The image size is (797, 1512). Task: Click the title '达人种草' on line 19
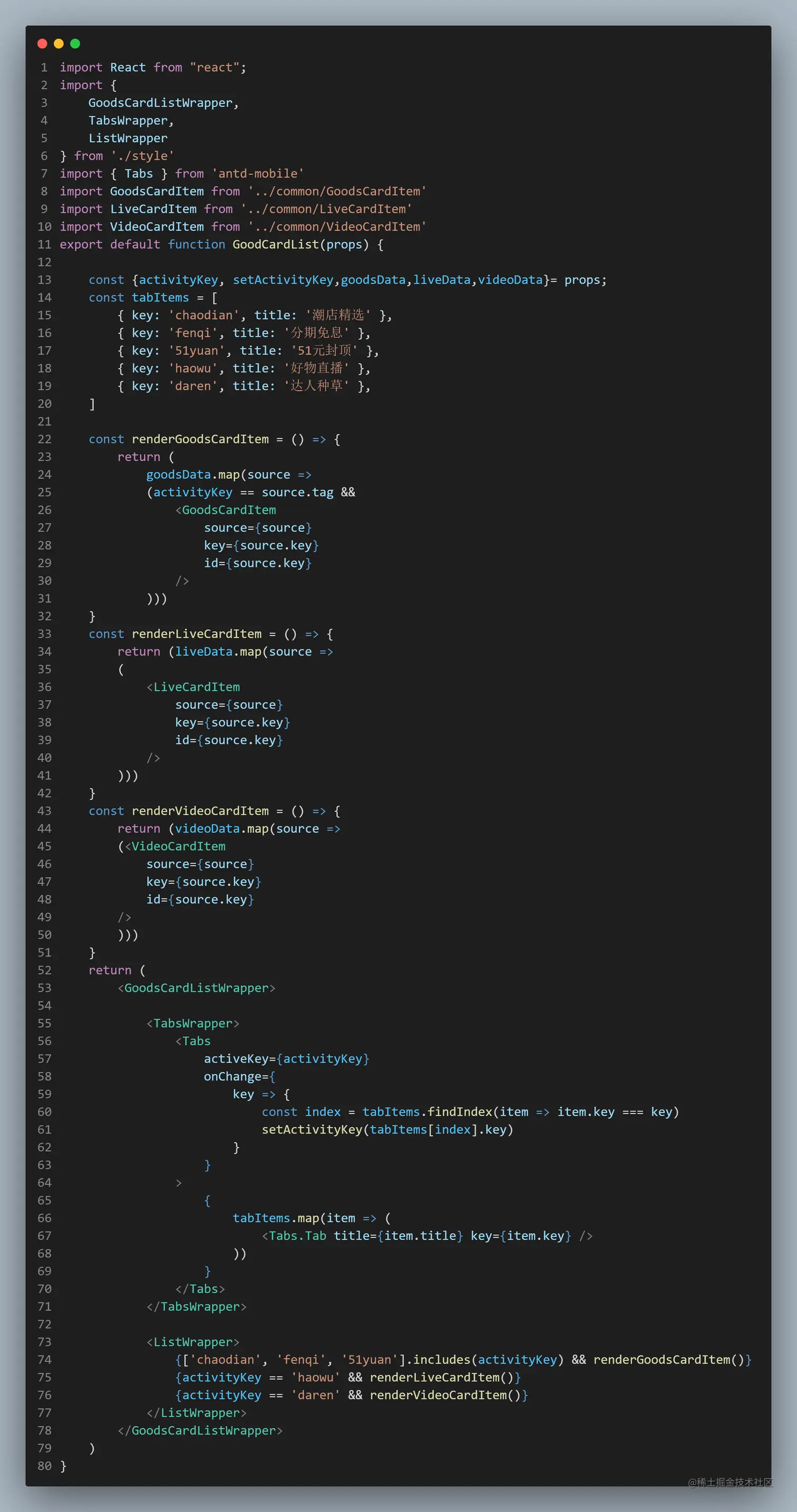coord(317,385)
